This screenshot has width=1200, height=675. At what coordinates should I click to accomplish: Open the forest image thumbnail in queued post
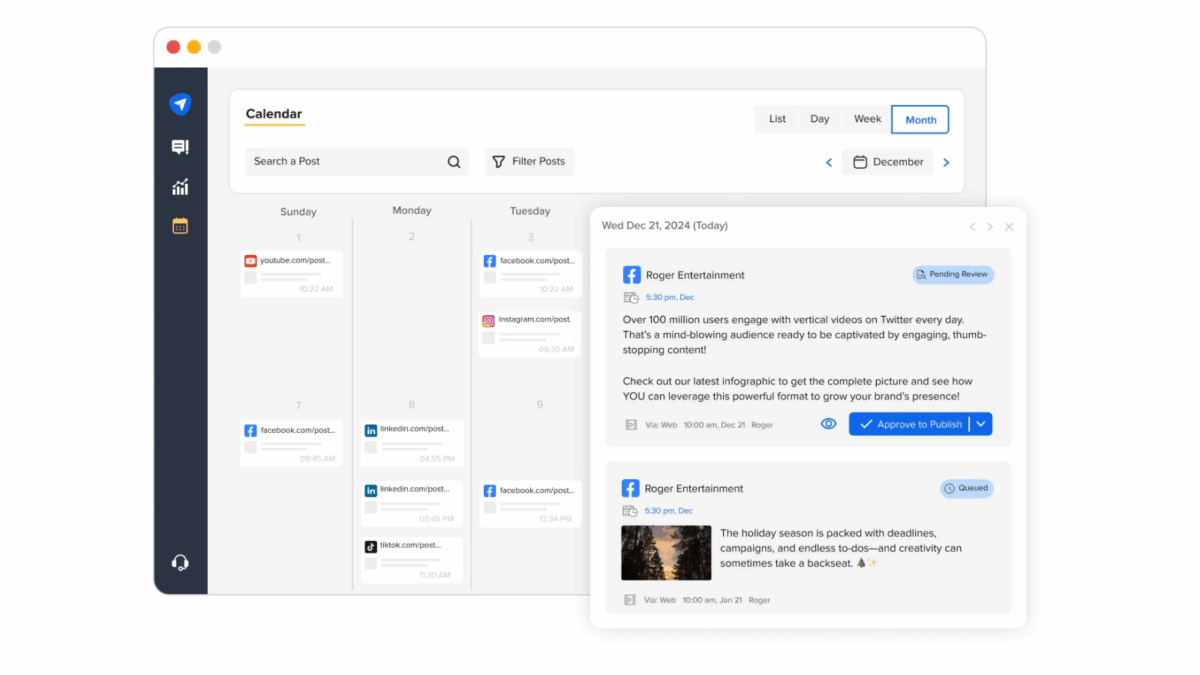(666, 553)
